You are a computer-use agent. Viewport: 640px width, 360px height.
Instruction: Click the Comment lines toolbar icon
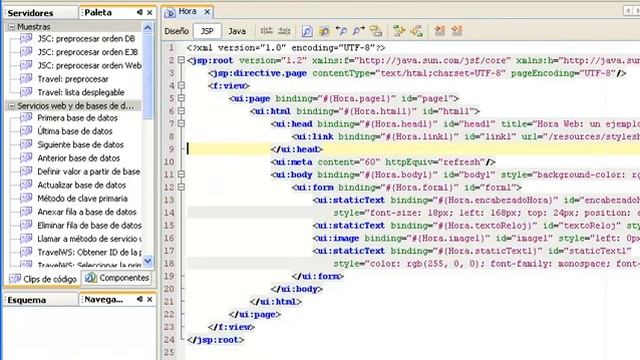tap(440, 31)
